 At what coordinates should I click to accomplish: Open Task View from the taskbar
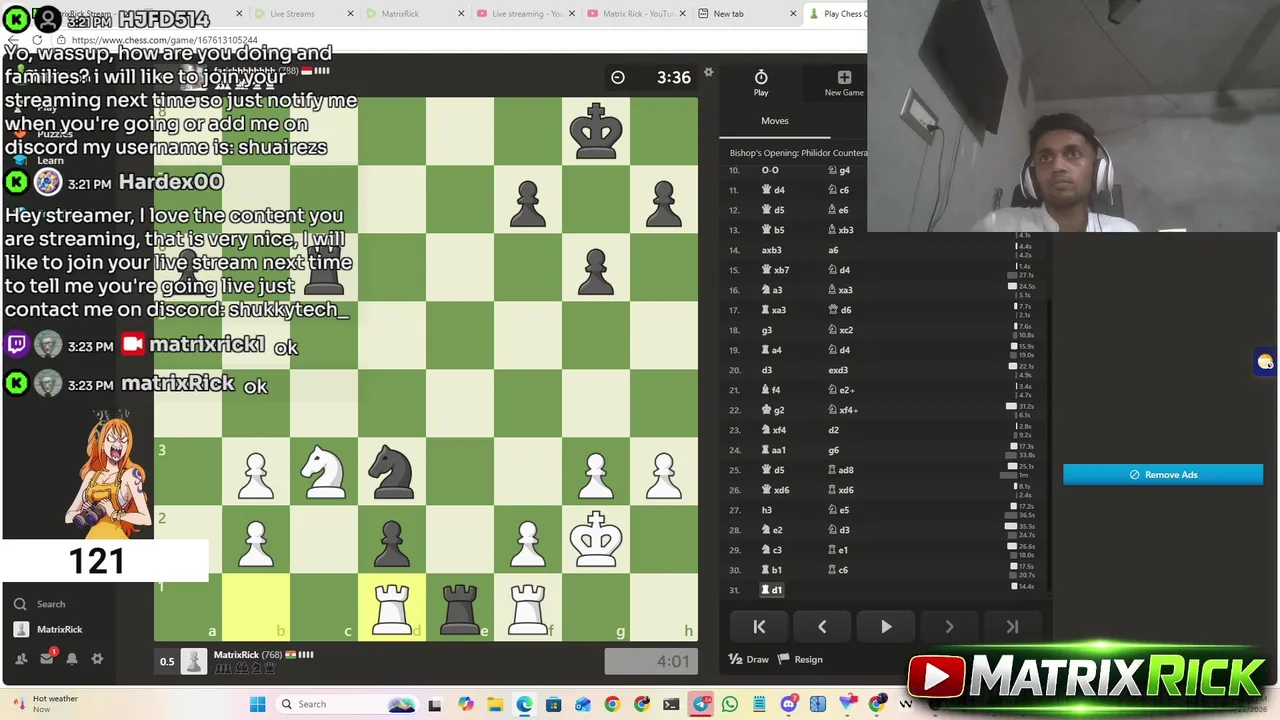(x=435, y=704)
